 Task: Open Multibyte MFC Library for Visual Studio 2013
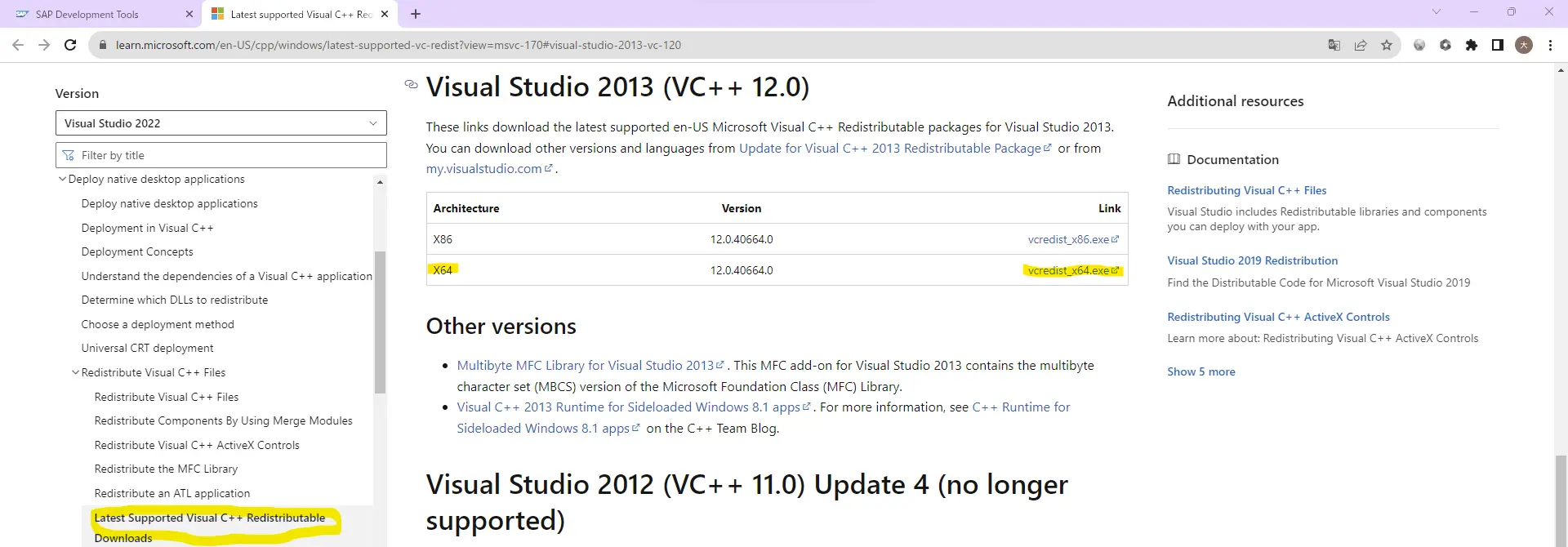coord(590,365)
